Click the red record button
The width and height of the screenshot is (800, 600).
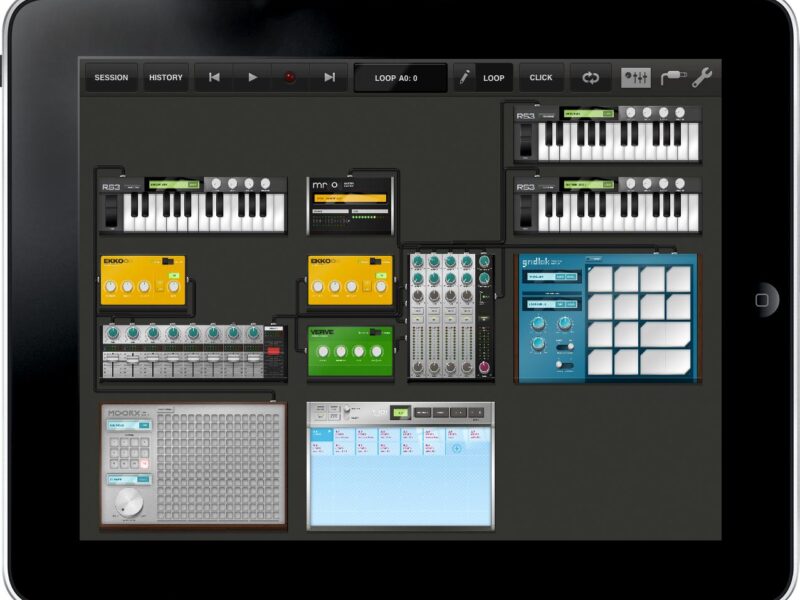290,78
